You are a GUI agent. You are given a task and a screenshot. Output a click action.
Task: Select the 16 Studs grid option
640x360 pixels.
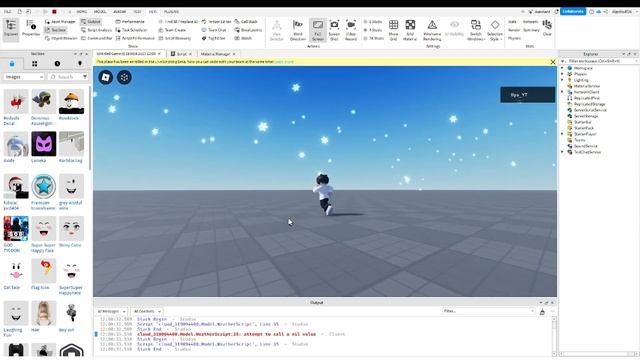pyautogui.click(x=374, y=38)
